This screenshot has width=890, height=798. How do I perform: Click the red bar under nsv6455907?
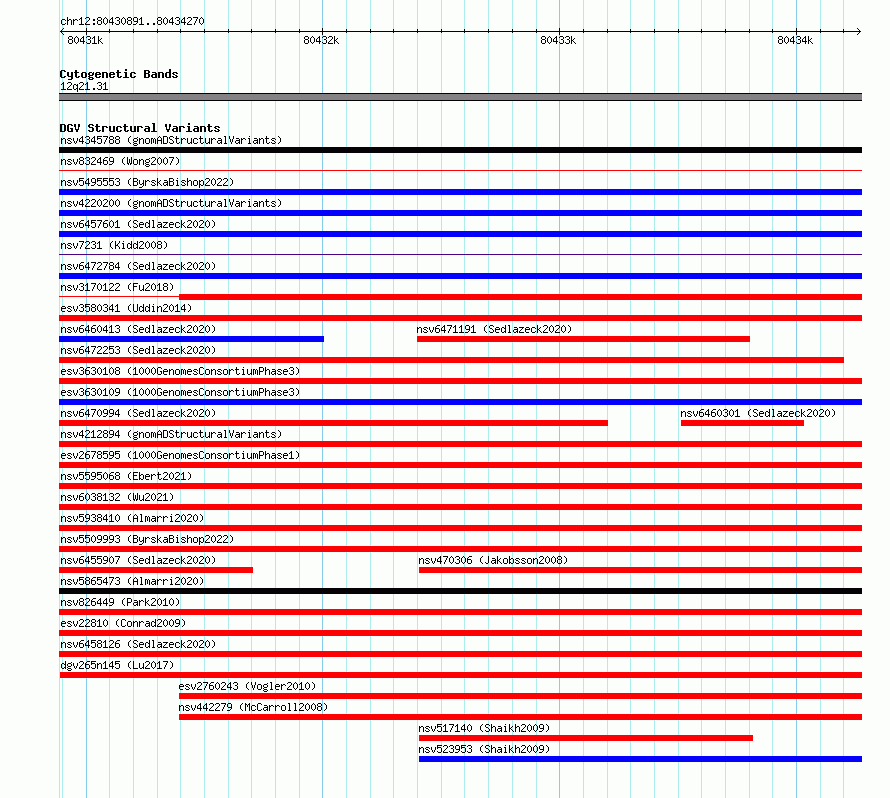click(x=156, y=570)
